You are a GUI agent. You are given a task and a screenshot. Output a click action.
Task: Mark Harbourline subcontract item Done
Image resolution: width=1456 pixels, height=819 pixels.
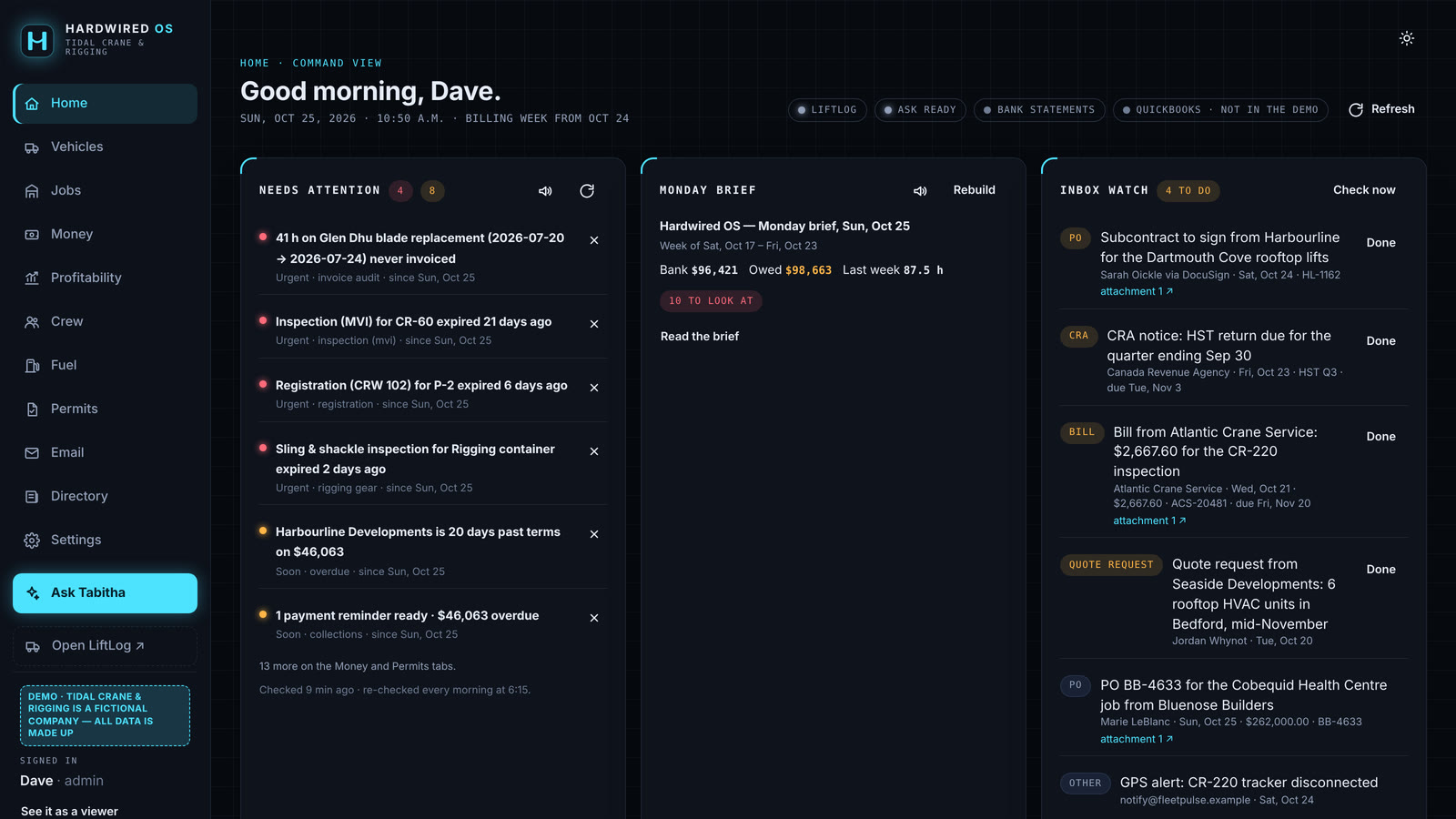pyautogui.click(x=1380, y=243)
